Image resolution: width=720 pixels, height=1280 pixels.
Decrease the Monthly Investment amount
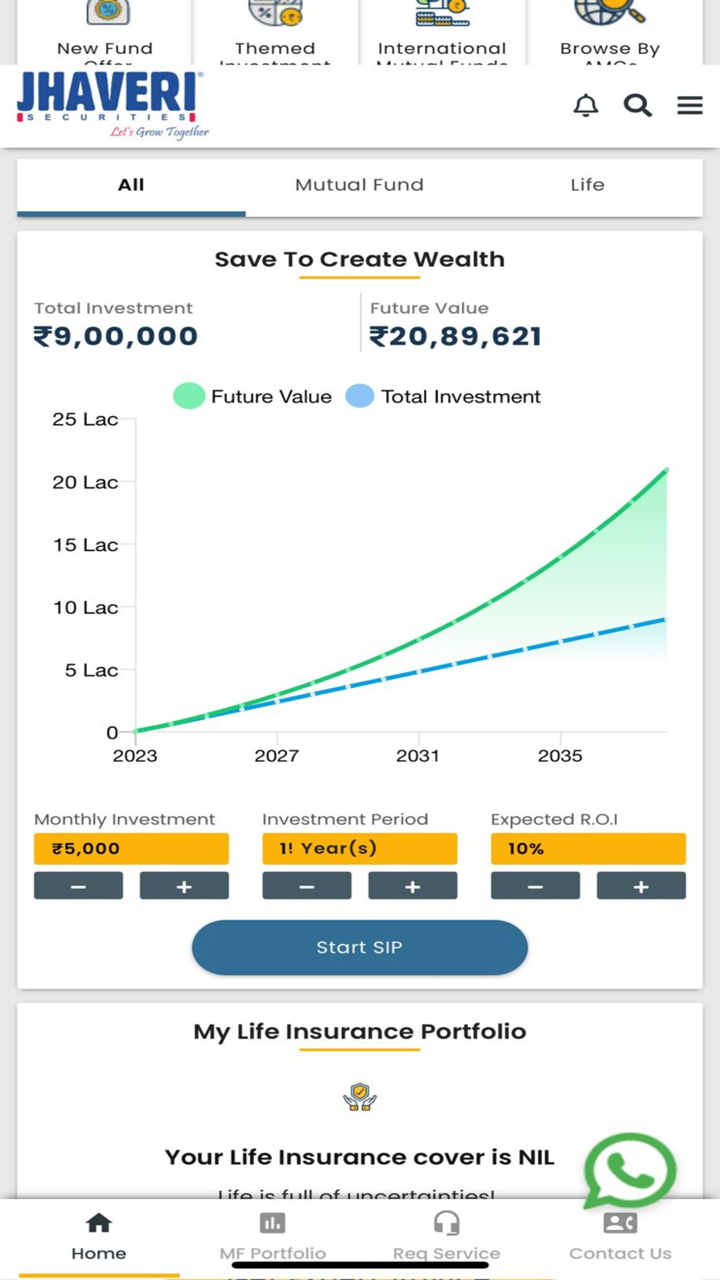tap(78, 886)
